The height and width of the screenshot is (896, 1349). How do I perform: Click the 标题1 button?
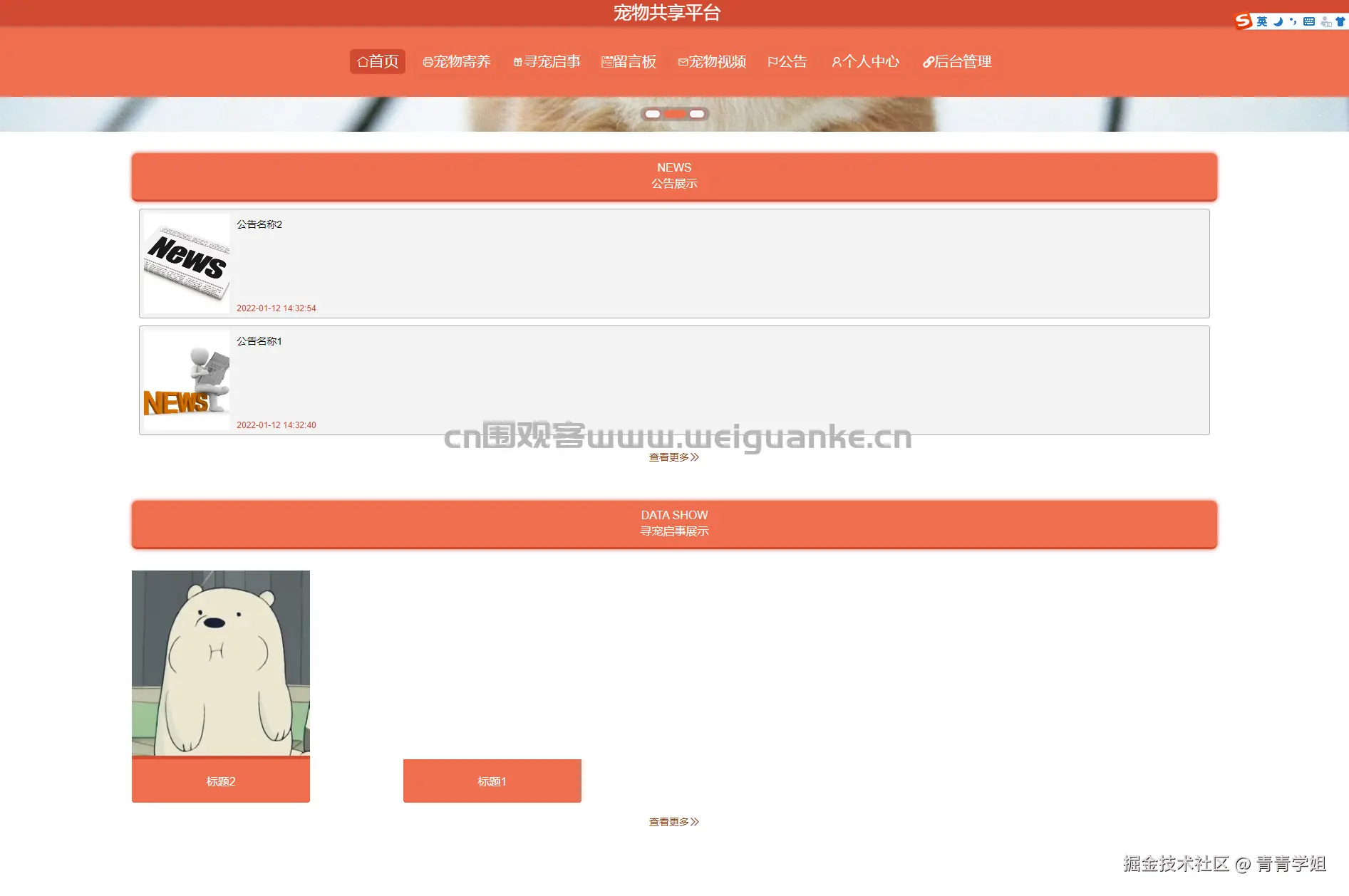click(492, 781)
